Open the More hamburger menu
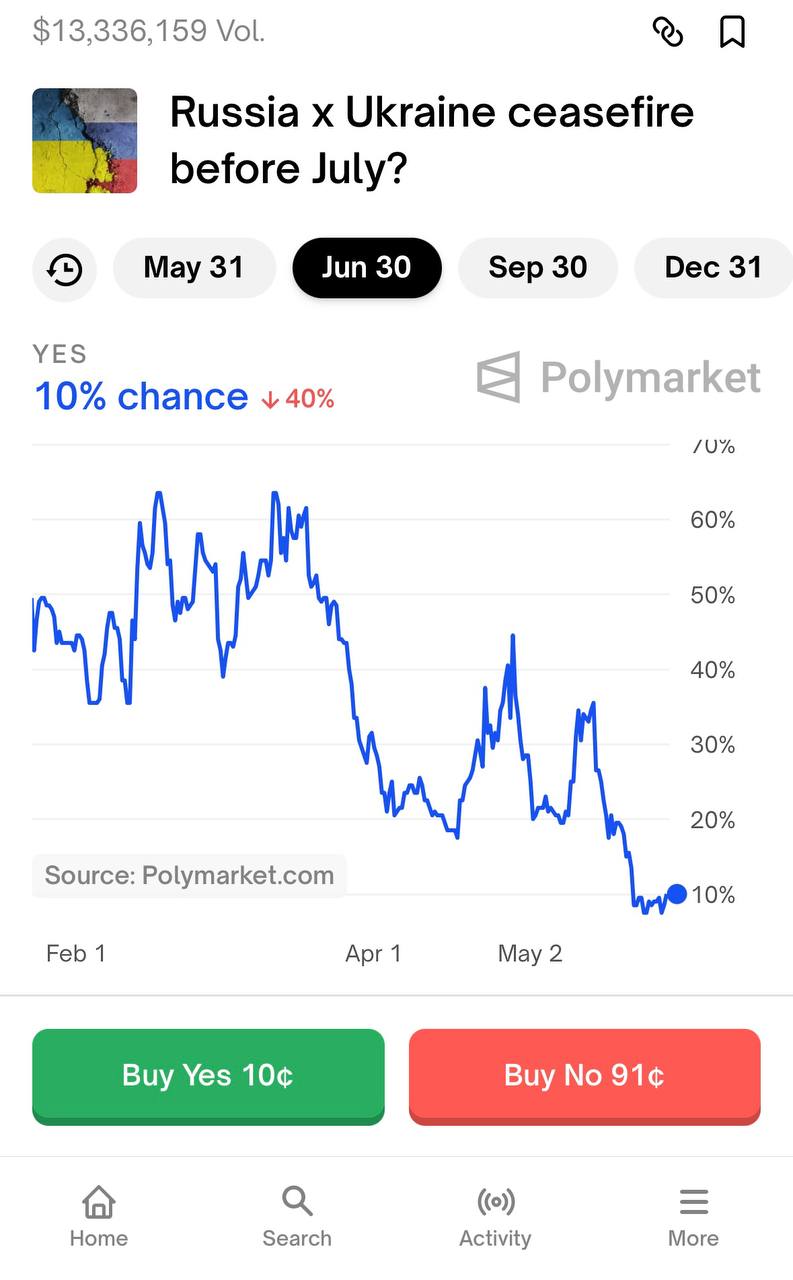The width and height of the screenshot is (793, 1280). (693, 1216)
